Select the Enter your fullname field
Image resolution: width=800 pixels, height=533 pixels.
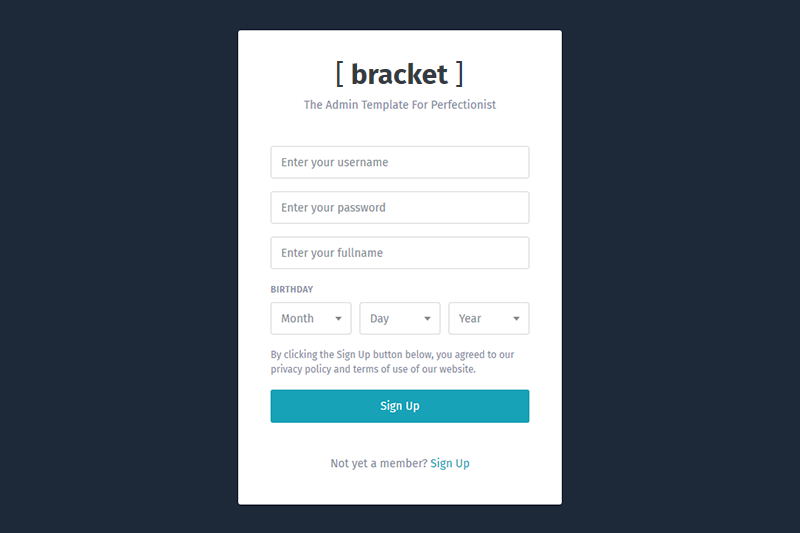(x=399, y=253)
